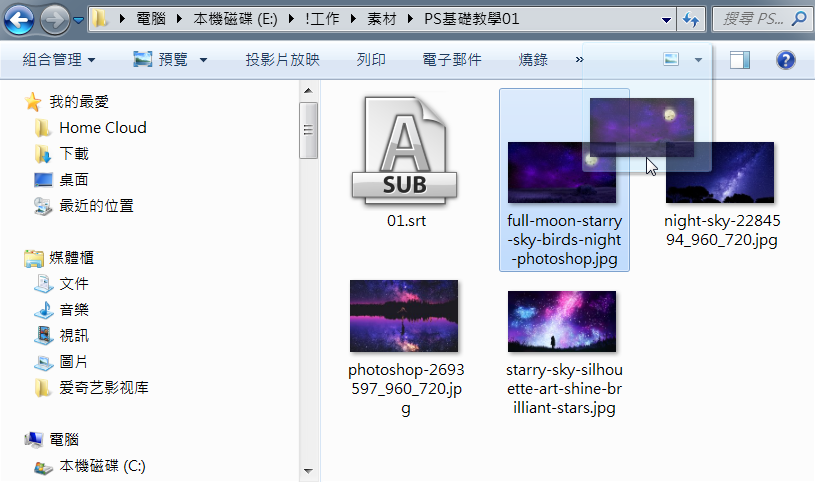
Task: Select the 01.srt subtitle file icon
Action: [404, 150]
